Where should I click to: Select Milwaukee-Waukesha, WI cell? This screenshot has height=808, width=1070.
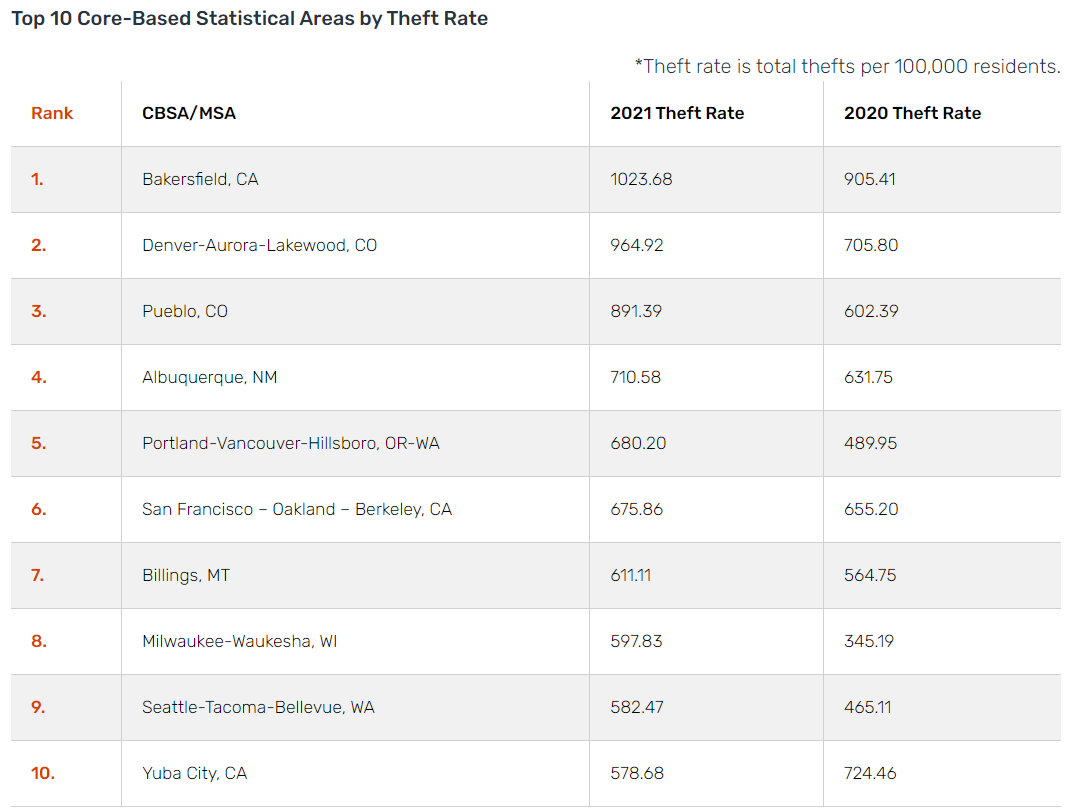click(240, 641)
